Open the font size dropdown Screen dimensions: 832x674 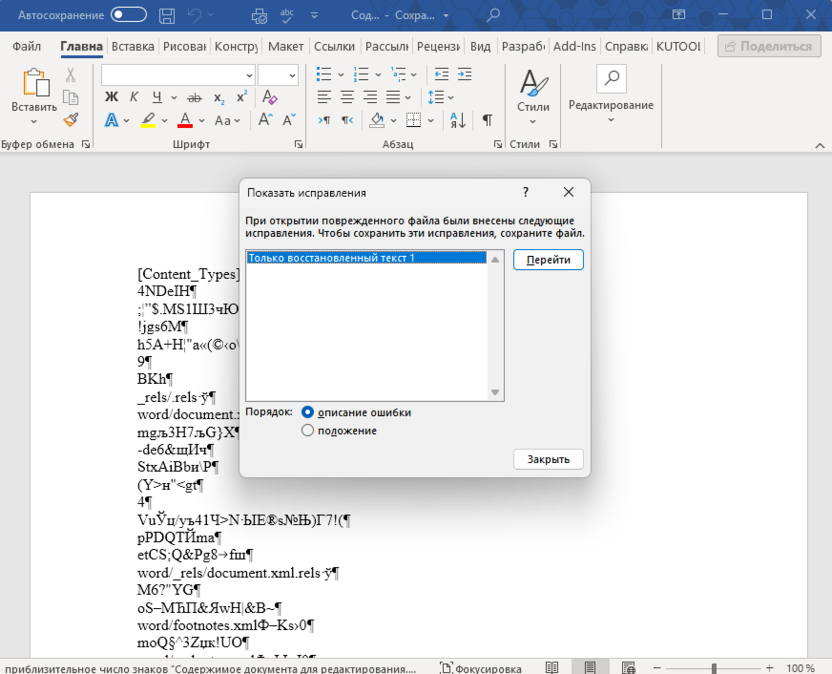pyautogui.click(x=292, y=75)
